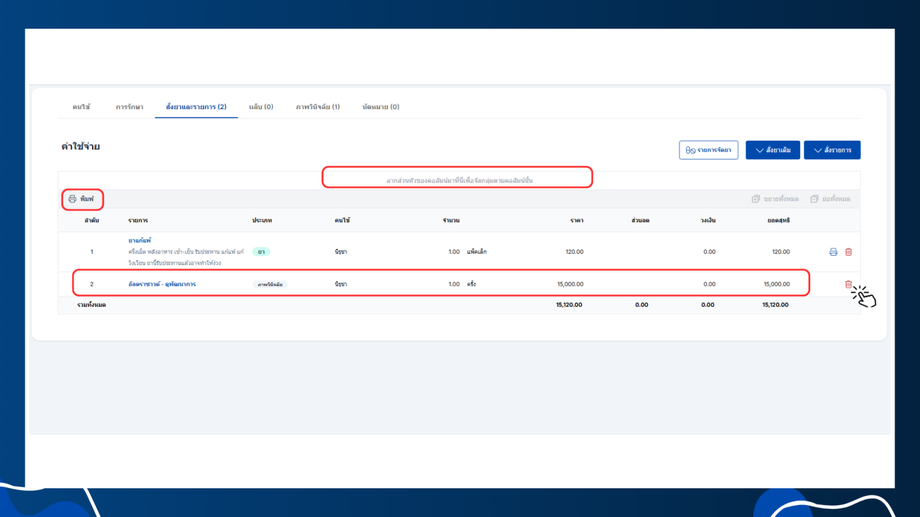Delete row 2 ultrasound item with trash icon

point(848,285)
